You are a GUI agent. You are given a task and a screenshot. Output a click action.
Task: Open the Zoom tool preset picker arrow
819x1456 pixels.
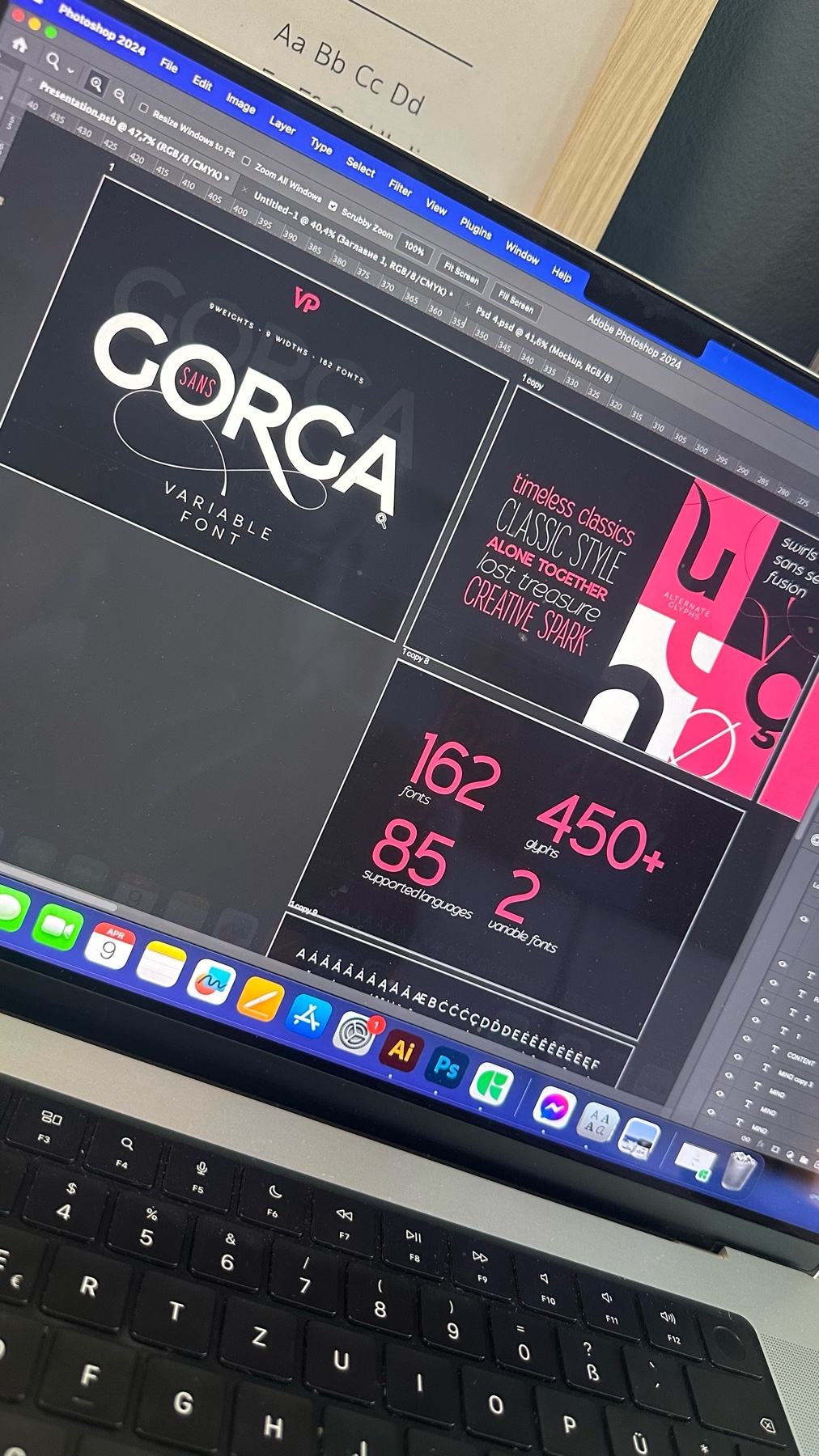71,70
